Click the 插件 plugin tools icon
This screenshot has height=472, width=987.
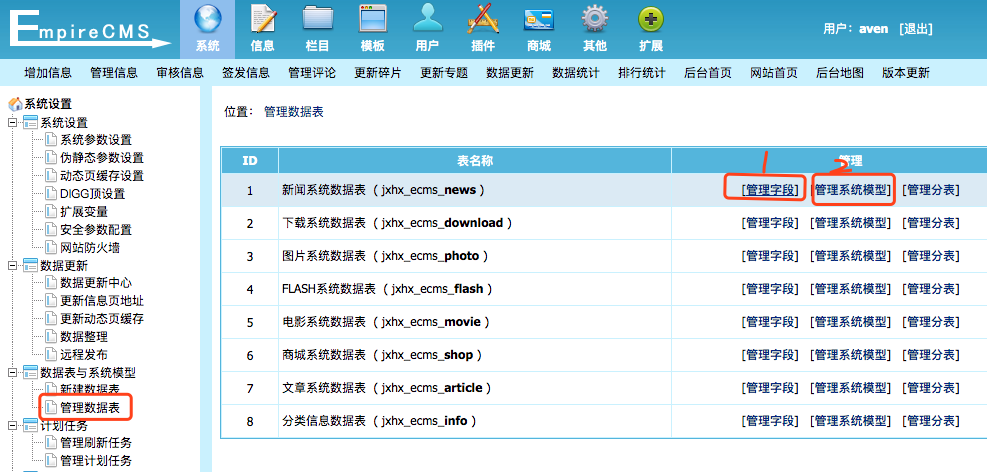click(482, 20)
